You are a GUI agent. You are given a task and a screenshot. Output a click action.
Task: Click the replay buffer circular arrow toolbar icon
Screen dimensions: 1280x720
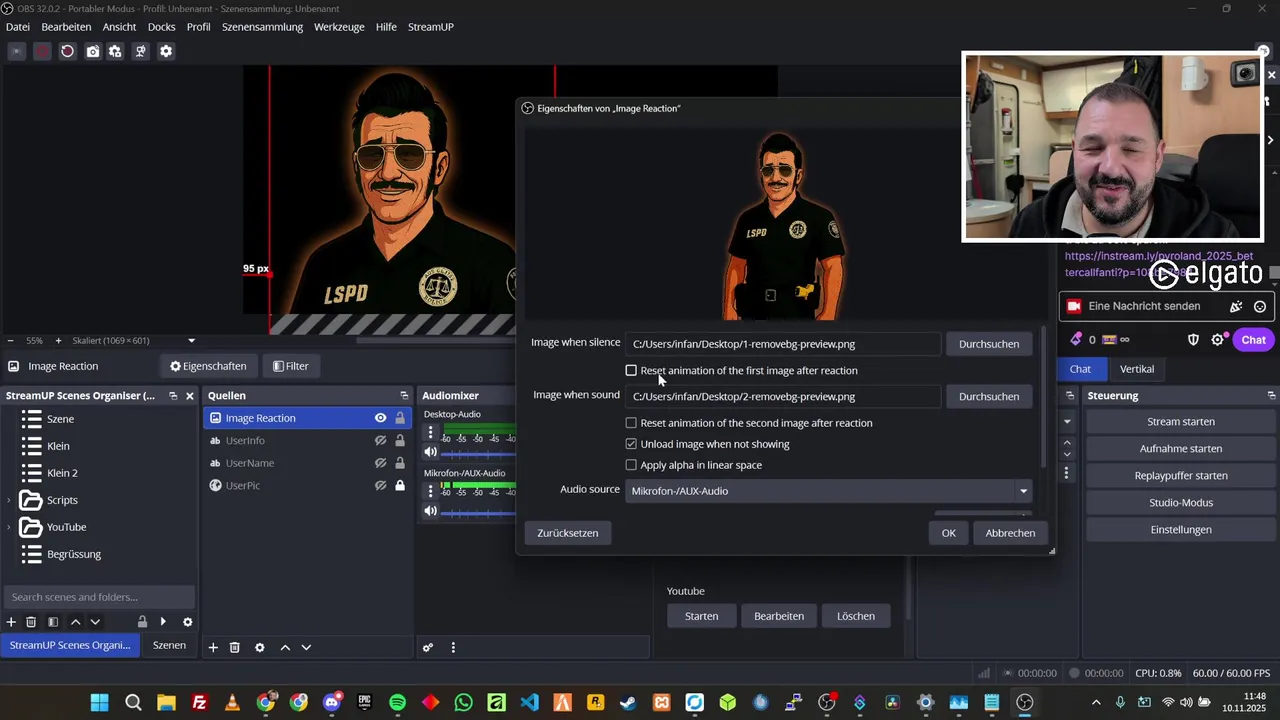coord(67,51)
